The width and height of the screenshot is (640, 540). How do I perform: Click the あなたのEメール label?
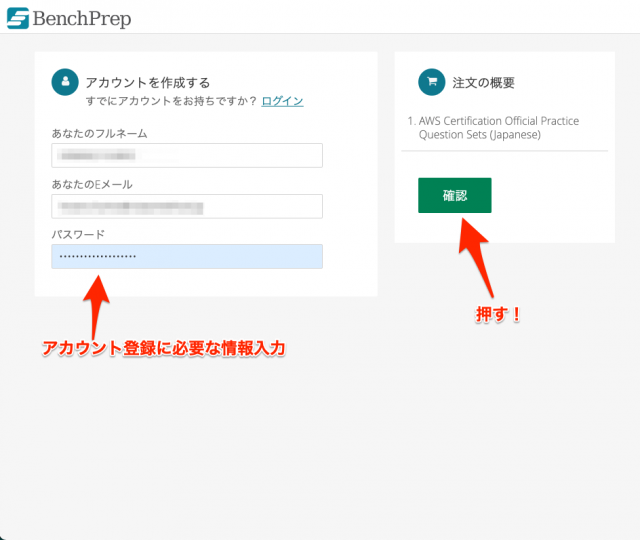tap(92, 184)
